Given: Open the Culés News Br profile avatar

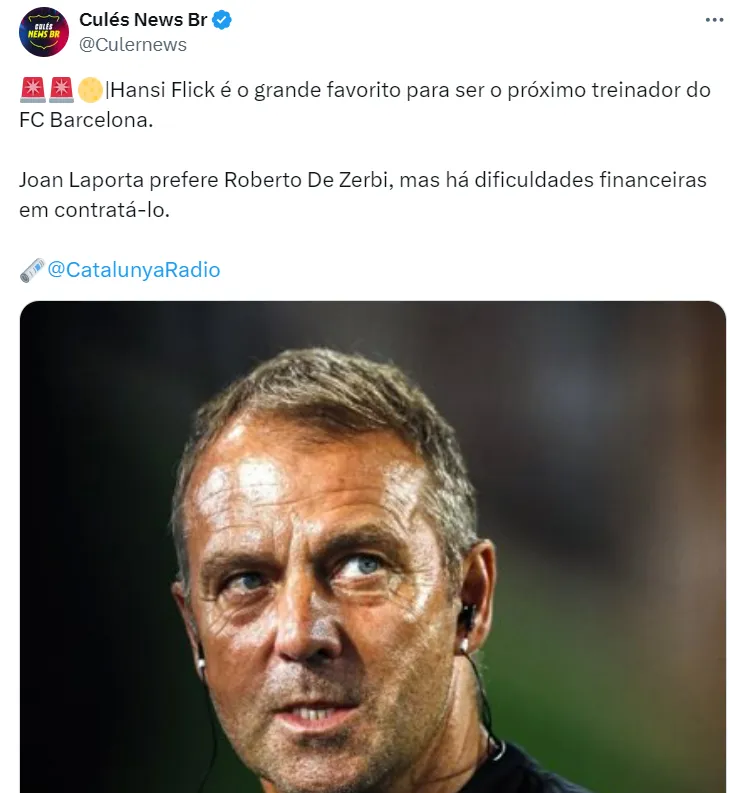Looking at the screenshot, I should click(x=44, y=31).
